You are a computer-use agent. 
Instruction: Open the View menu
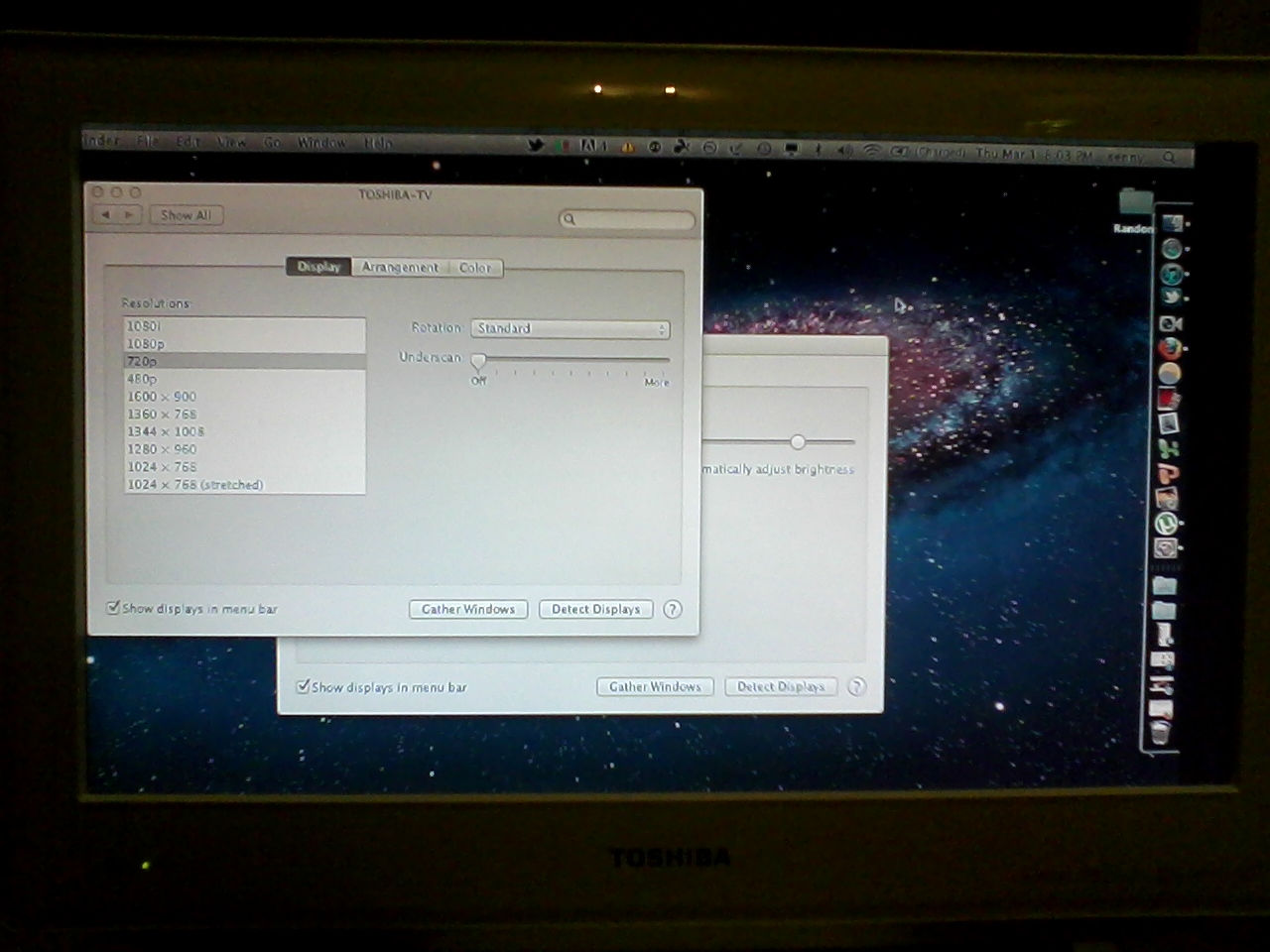(x=231, y=142)
